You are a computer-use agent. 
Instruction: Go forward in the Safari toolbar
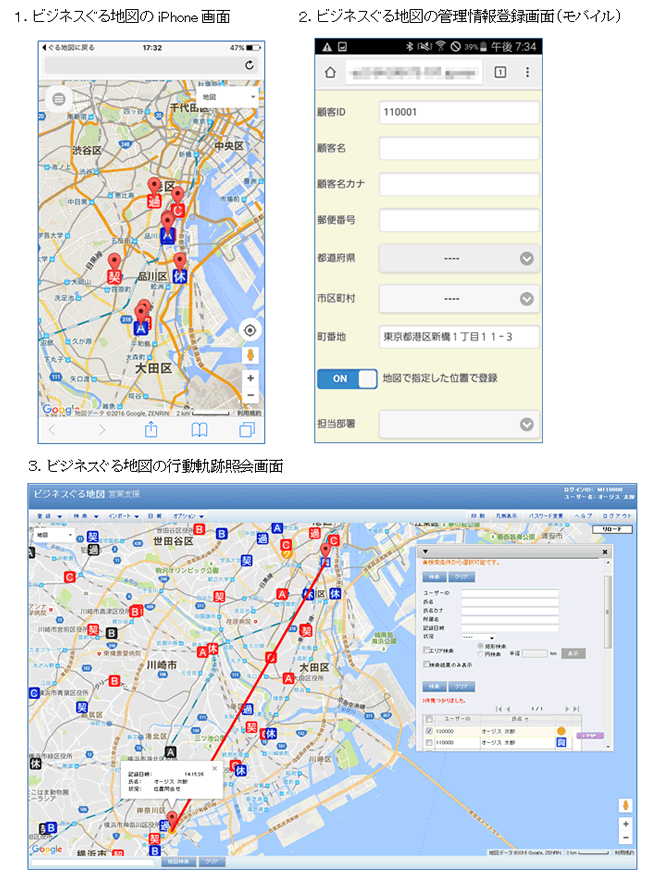pyautogui.click(x=102, y=430)
